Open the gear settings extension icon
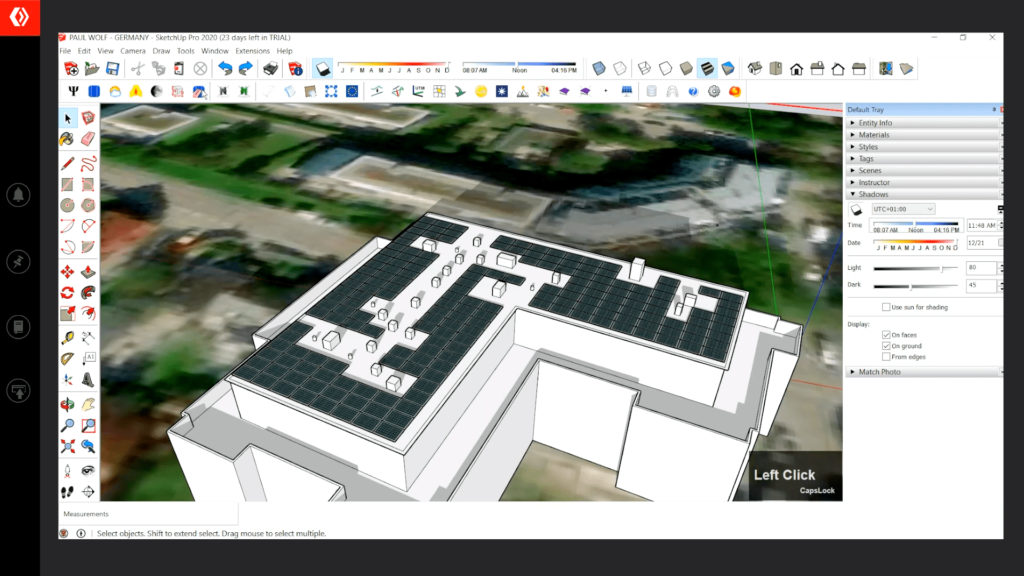This screenshot has width=1024, height=576. pyautogui.click(x=714, y=91)
